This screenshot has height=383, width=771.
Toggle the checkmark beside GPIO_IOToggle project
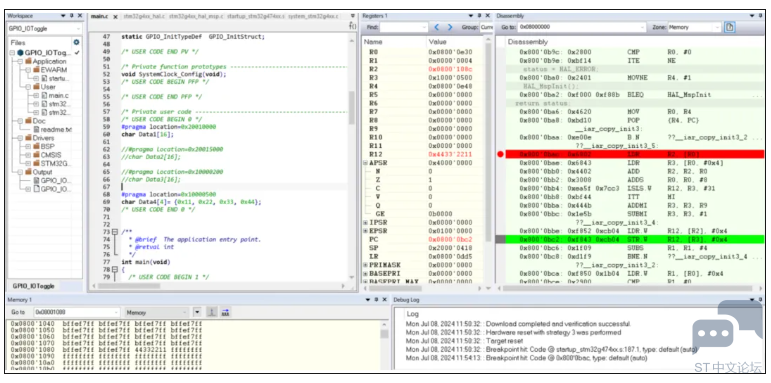tap(78, 53)
